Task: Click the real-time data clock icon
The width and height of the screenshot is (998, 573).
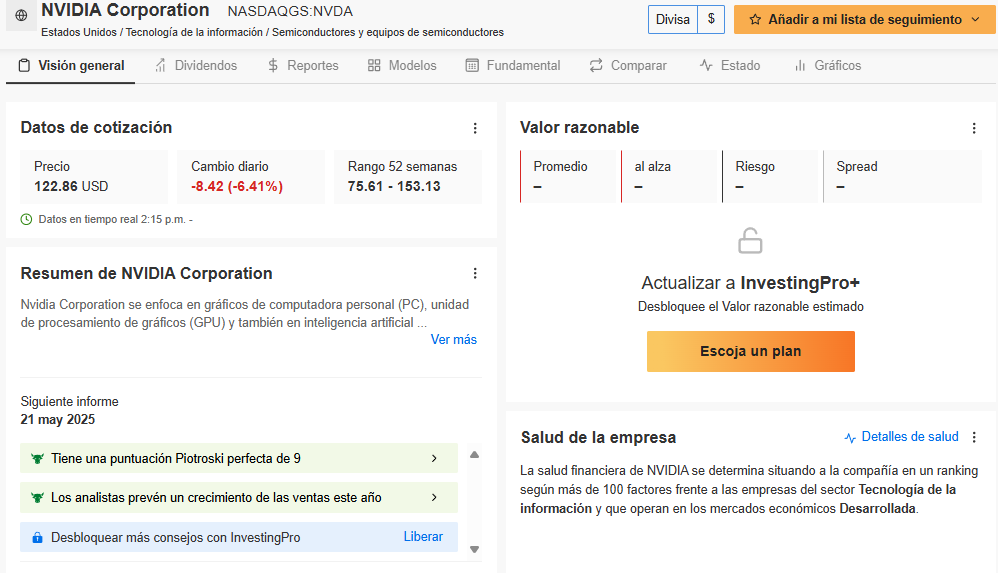Action: coord(26,220)
